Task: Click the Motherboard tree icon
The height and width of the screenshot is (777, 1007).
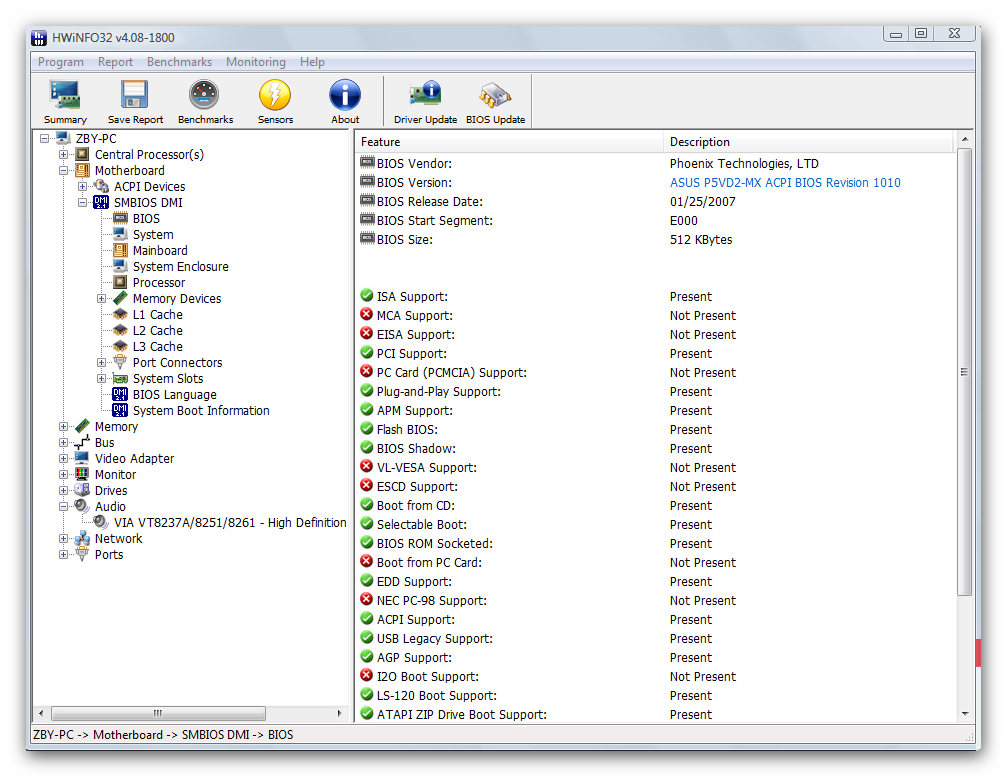Action: 82,170
